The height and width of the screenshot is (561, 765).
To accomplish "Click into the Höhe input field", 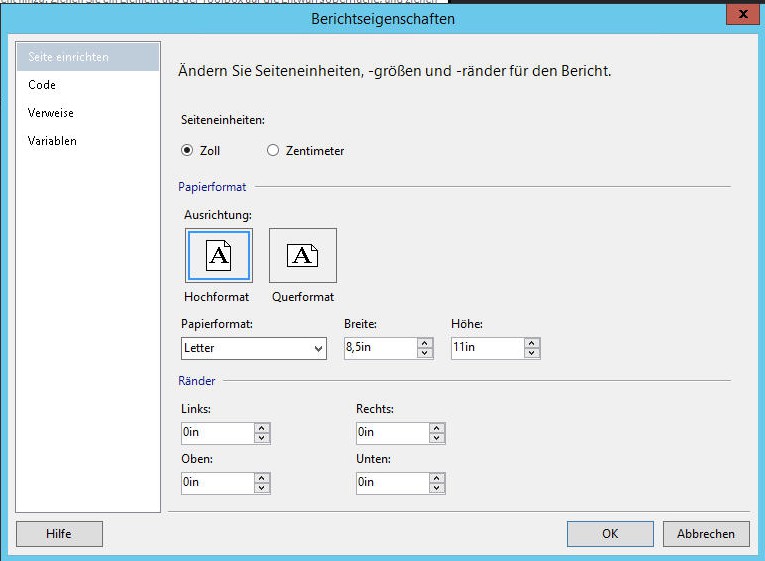I will 488,348.
